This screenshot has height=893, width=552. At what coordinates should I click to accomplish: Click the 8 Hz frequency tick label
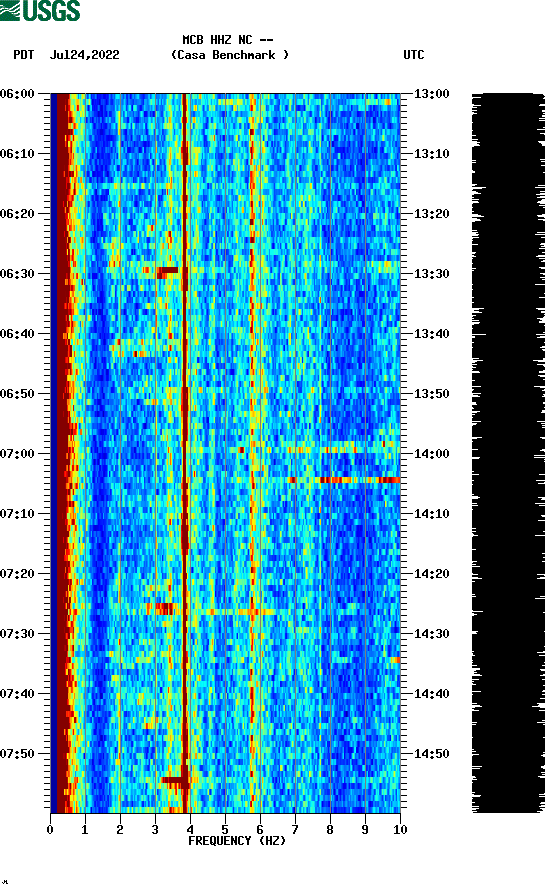click(330, 830)
